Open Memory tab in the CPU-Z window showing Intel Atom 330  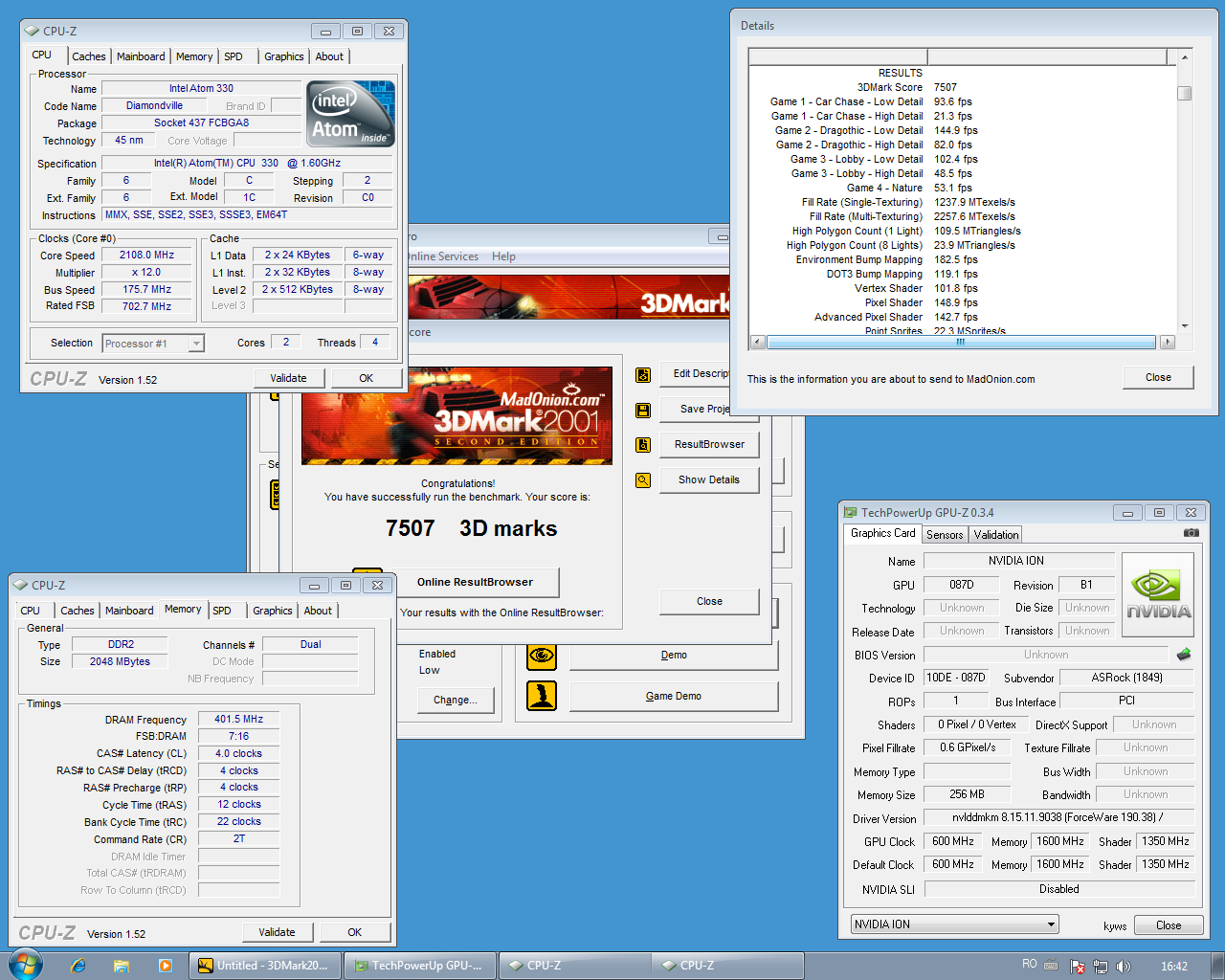point(194,56)
